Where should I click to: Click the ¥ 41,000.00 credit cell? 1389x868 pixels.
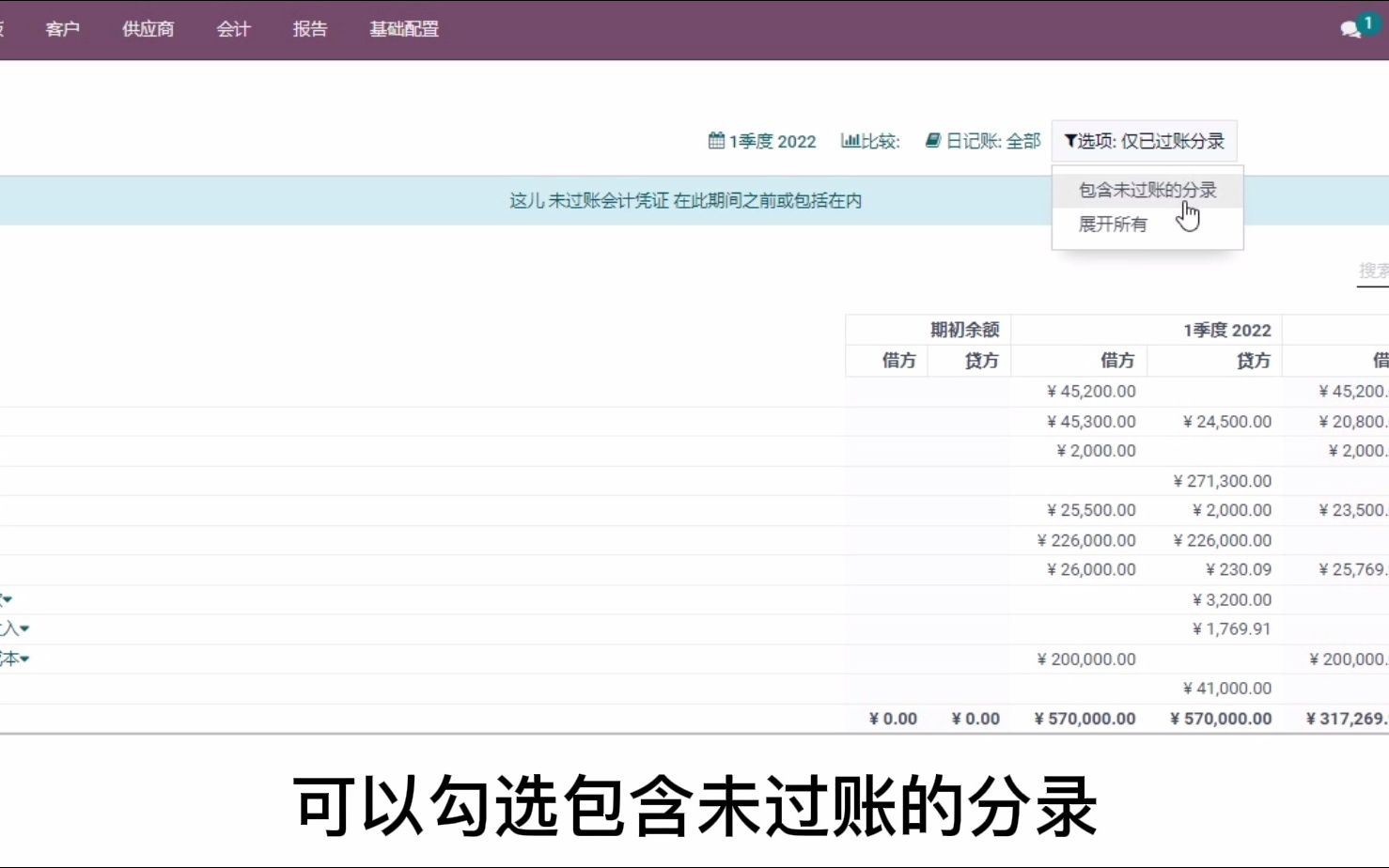point(1226,689)
